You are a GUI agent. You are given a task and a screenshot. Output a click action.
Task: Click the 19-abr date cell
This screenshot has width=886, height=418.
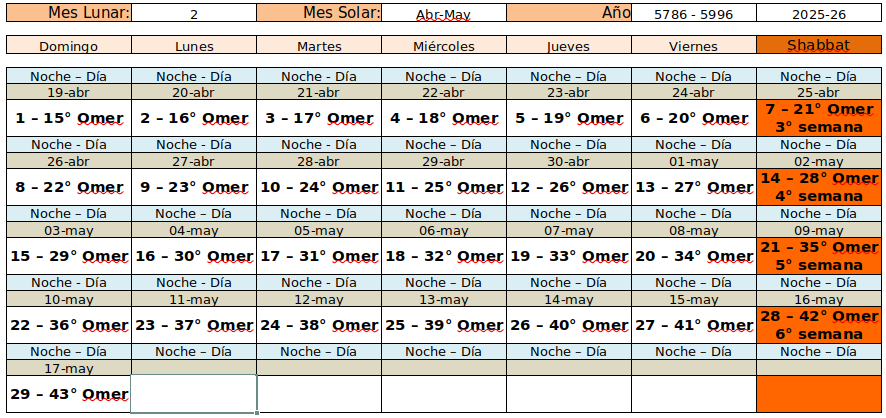tap(68, 92)
